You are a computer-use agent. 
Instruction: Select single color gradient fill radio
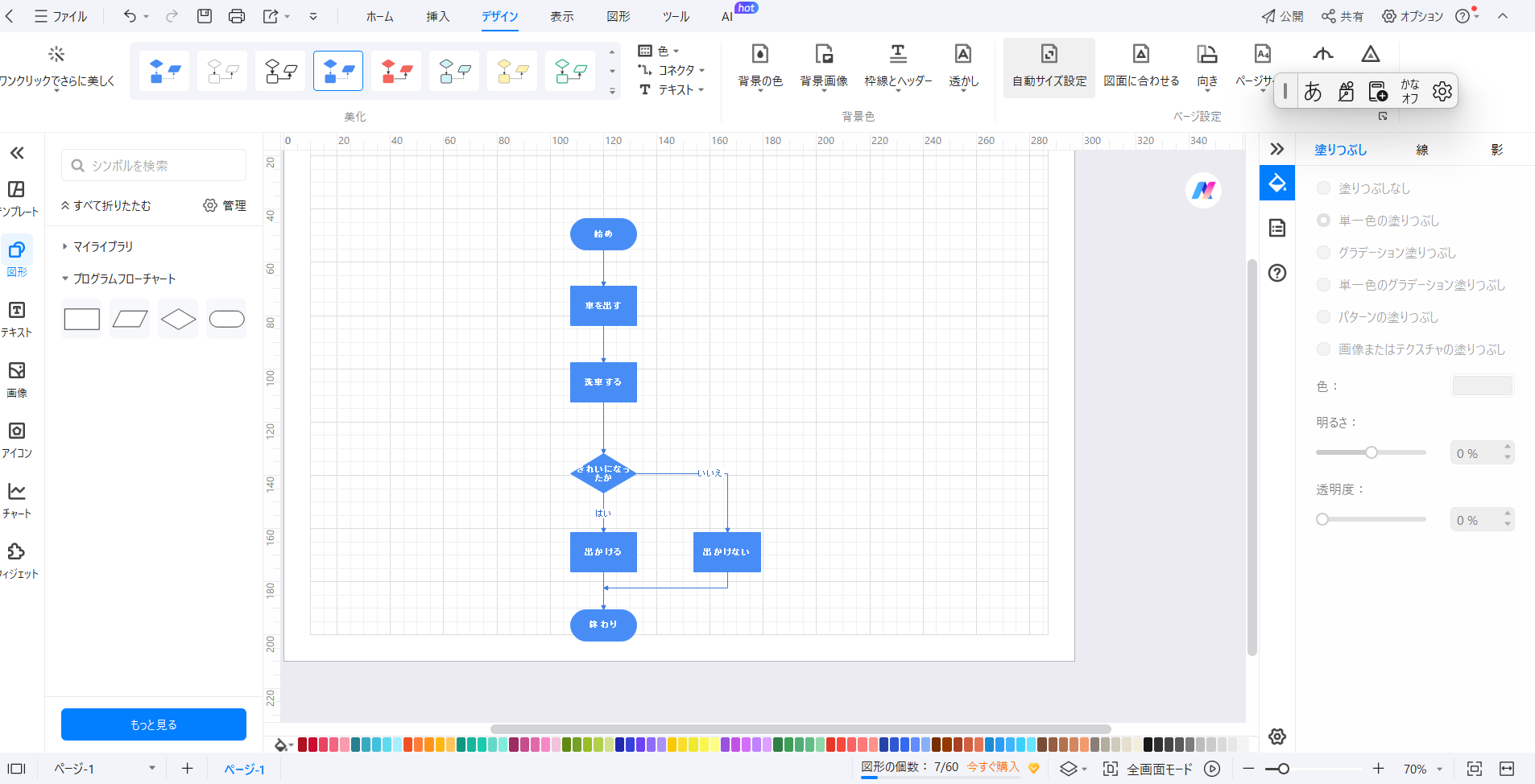[1323, 285]
